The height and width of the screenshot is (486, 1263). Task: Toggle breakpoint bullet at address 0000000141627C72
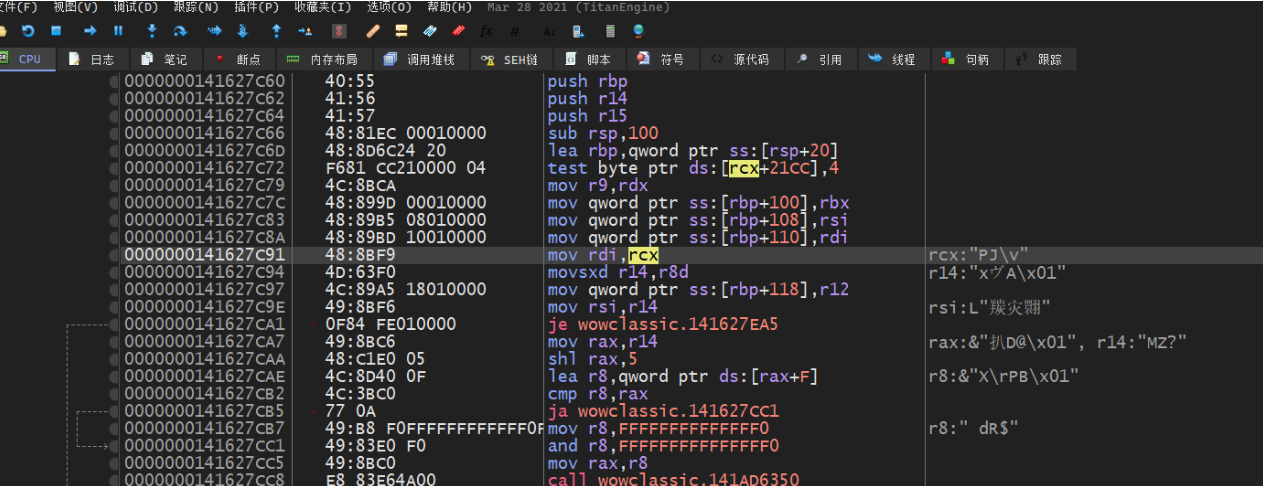(114, 168)
